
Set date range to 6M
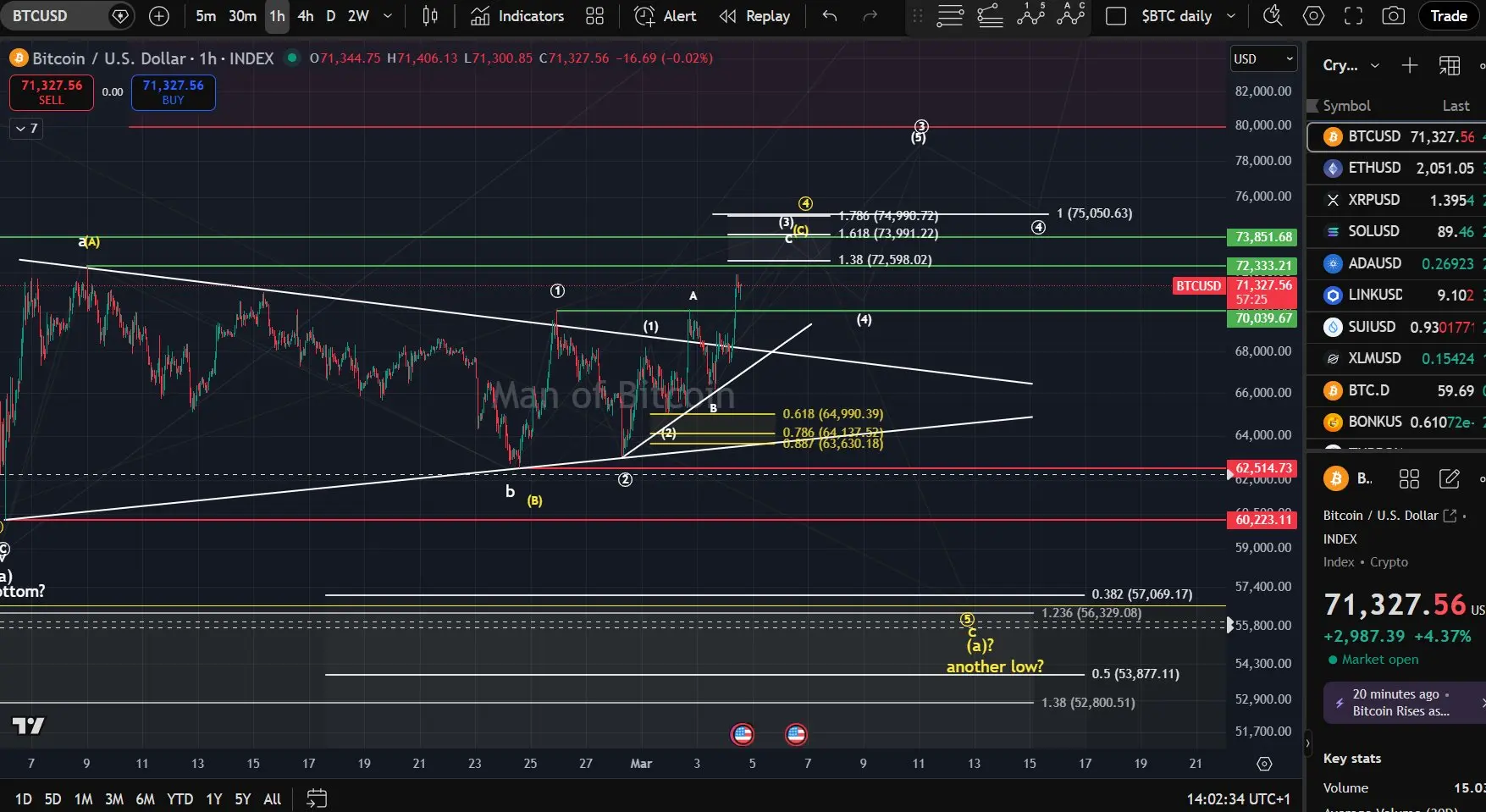click(145, 798)
